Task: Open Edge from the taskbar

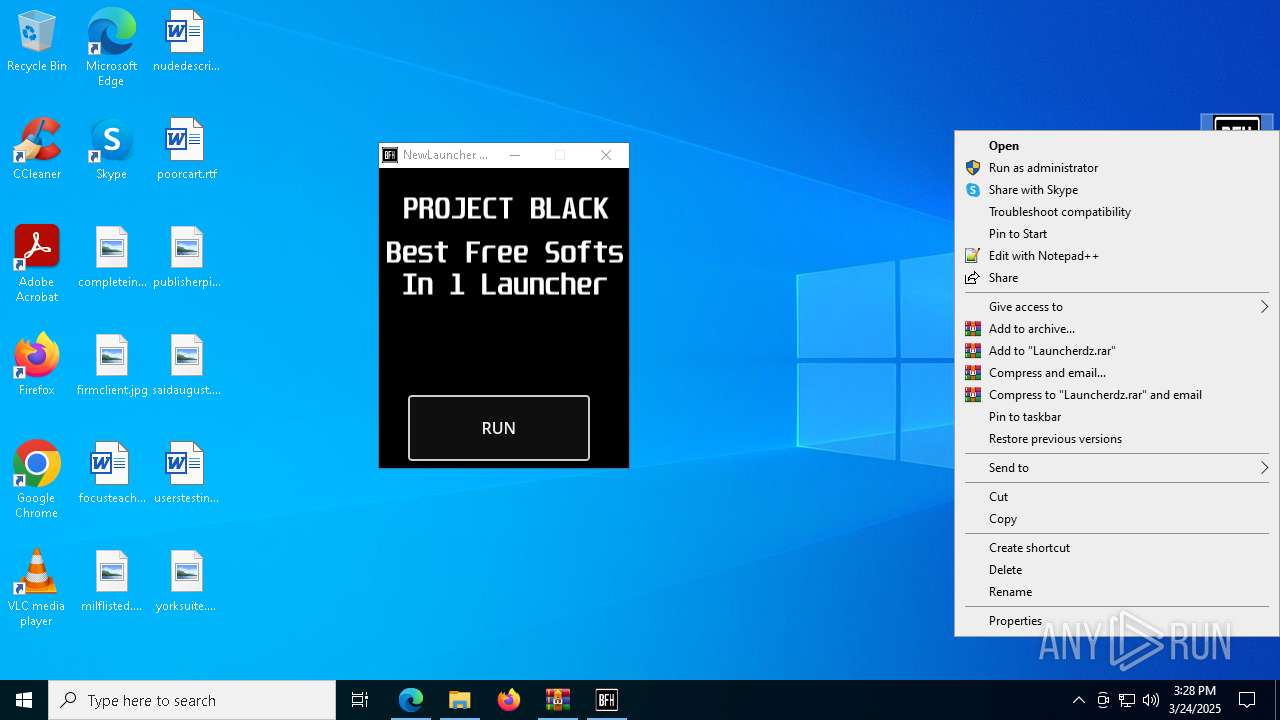Action: click(411, 700)
